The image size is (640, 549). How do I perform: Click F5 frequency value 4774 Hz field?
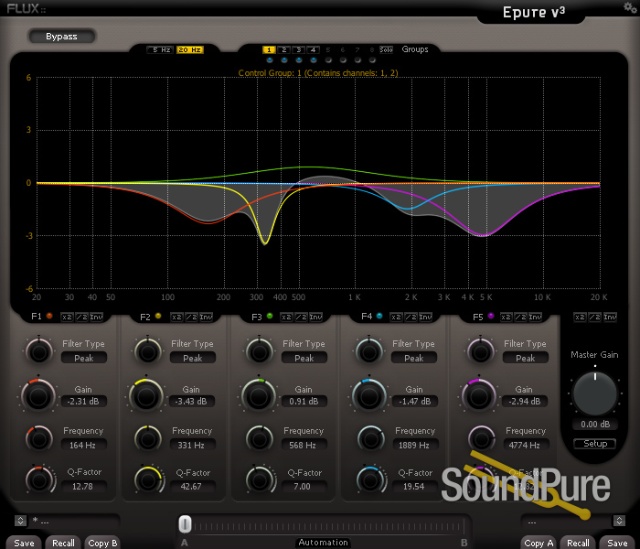click(x=525, y=445)
